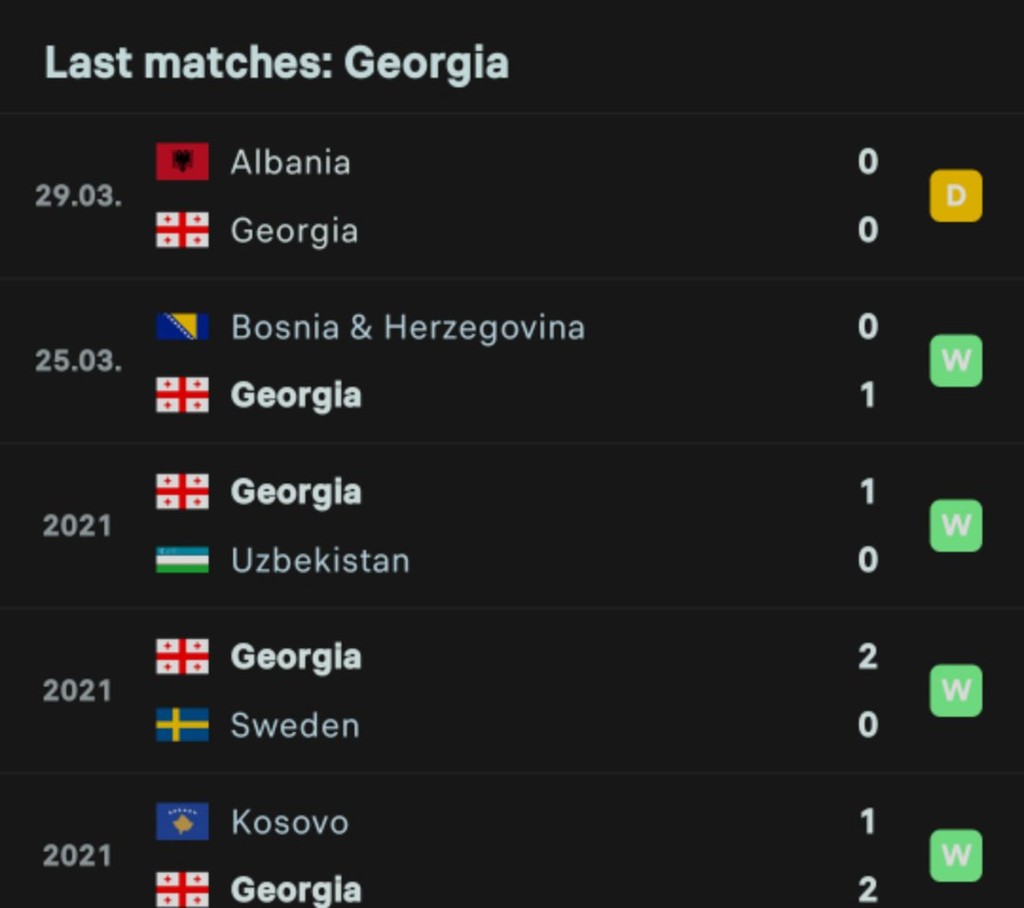Image resolution: width=1024 pixels, height=908 pixels.
Task: Select the 25.03. match date
Action: 78,361
